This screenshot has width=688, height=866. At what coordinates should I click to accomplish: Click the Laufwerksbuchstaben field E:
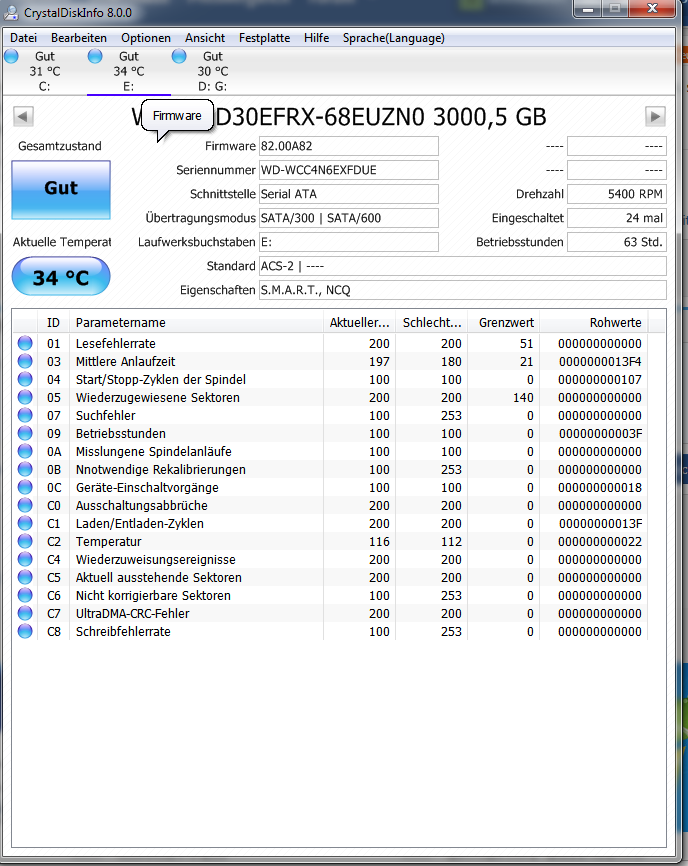(349, 242)
